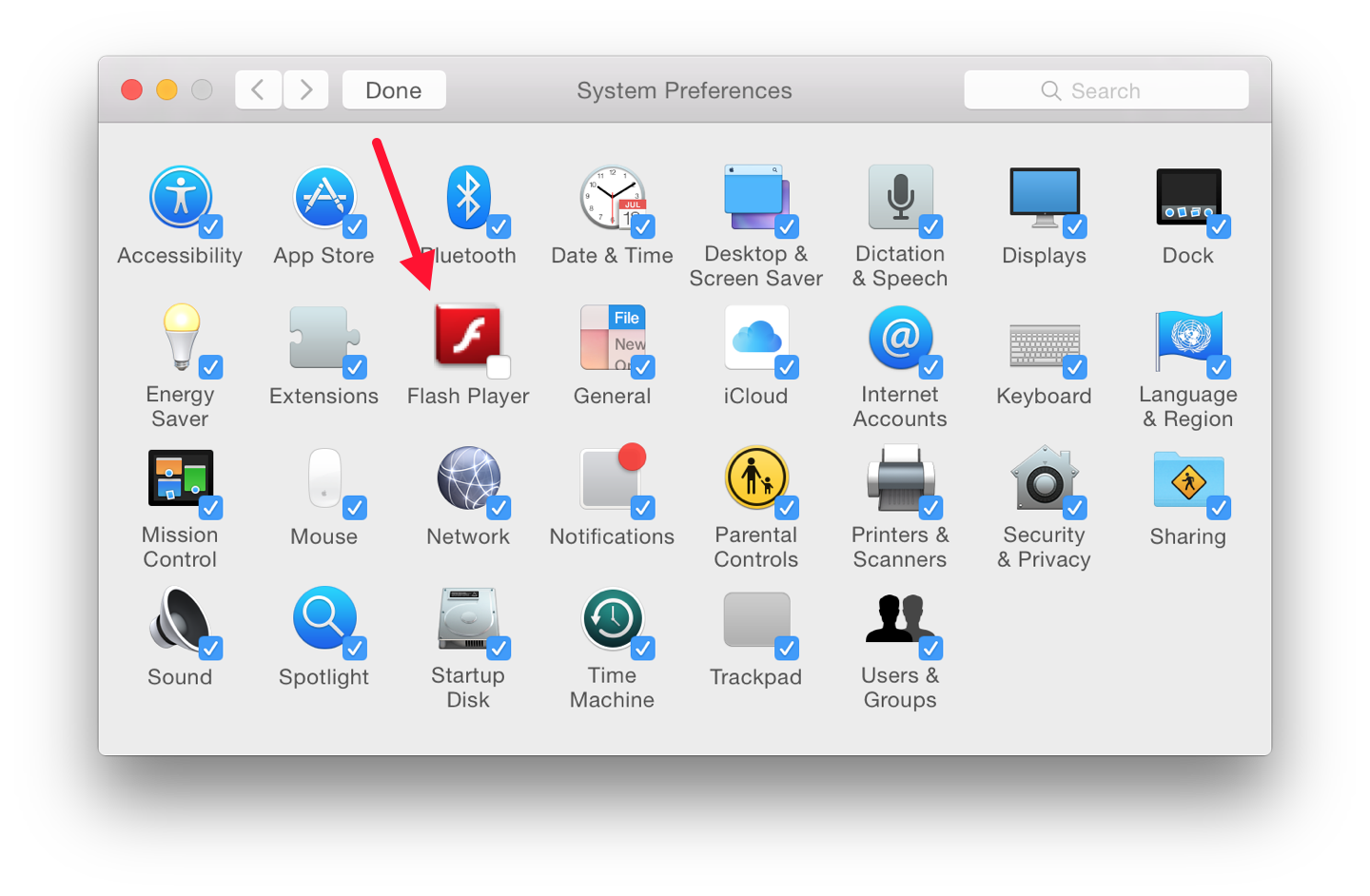
Task: Open the Sound speaker icon
Action: [180, 619]
